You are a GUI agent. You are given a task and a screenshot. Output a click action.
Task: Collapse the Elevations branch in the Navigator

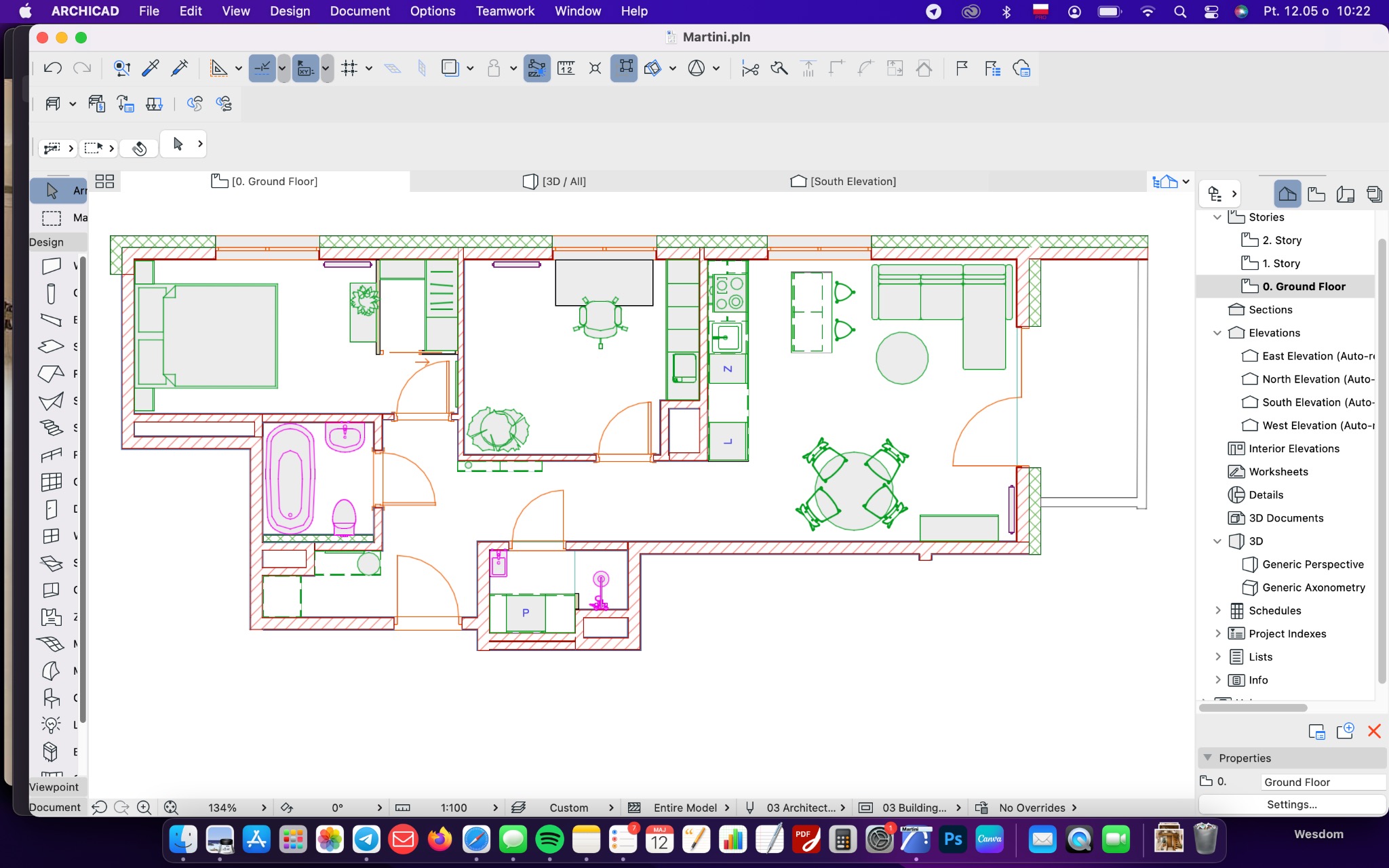coord(1217,332)
